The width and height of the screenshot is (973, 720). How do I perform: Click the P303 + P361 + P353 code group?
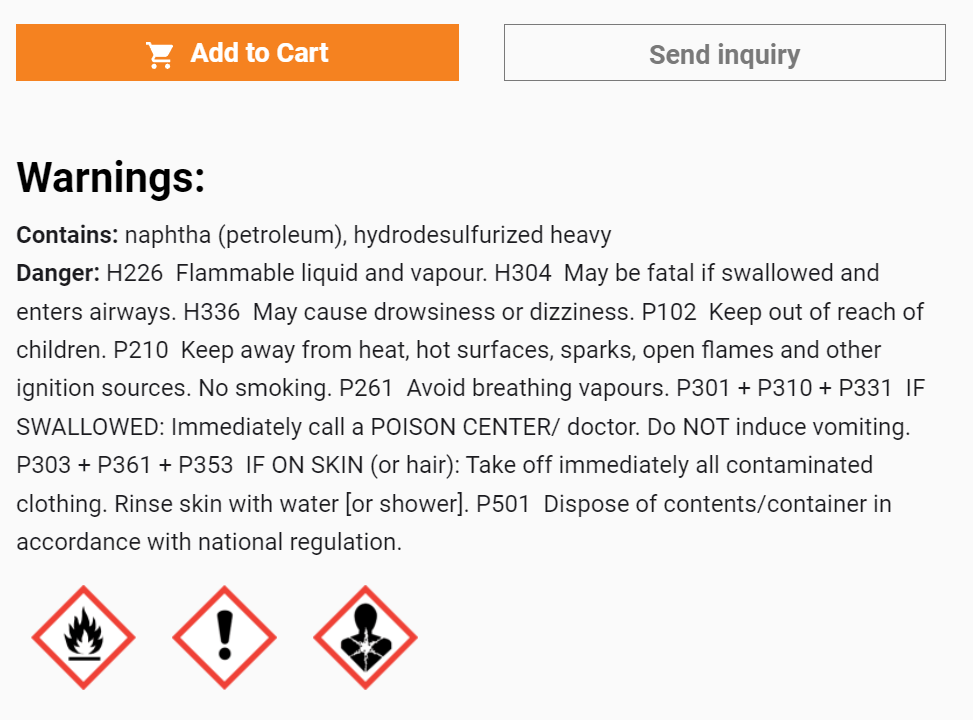pos(125,466)
